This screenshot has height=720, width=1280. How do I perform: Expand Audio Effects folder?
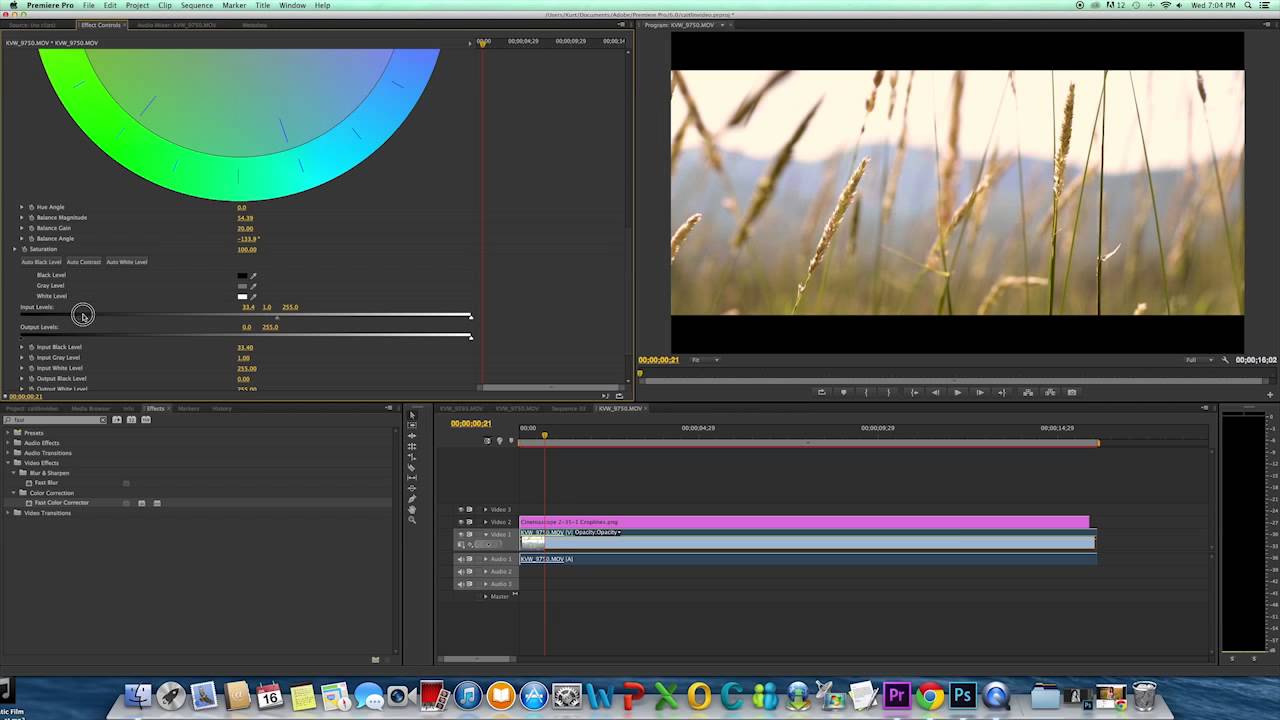pyautogui.click(x=8, y=443)
